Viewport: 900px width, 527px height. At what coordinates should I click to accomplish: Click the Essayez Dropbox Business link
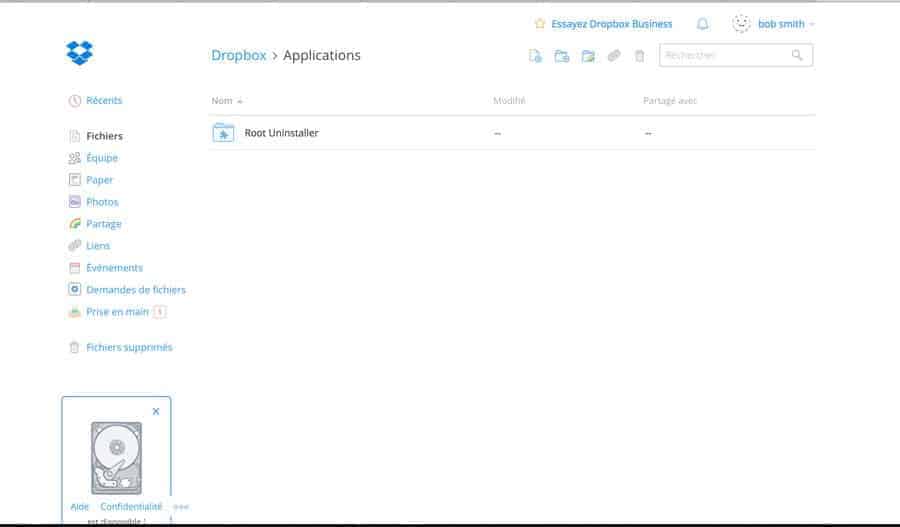(611, 24)
